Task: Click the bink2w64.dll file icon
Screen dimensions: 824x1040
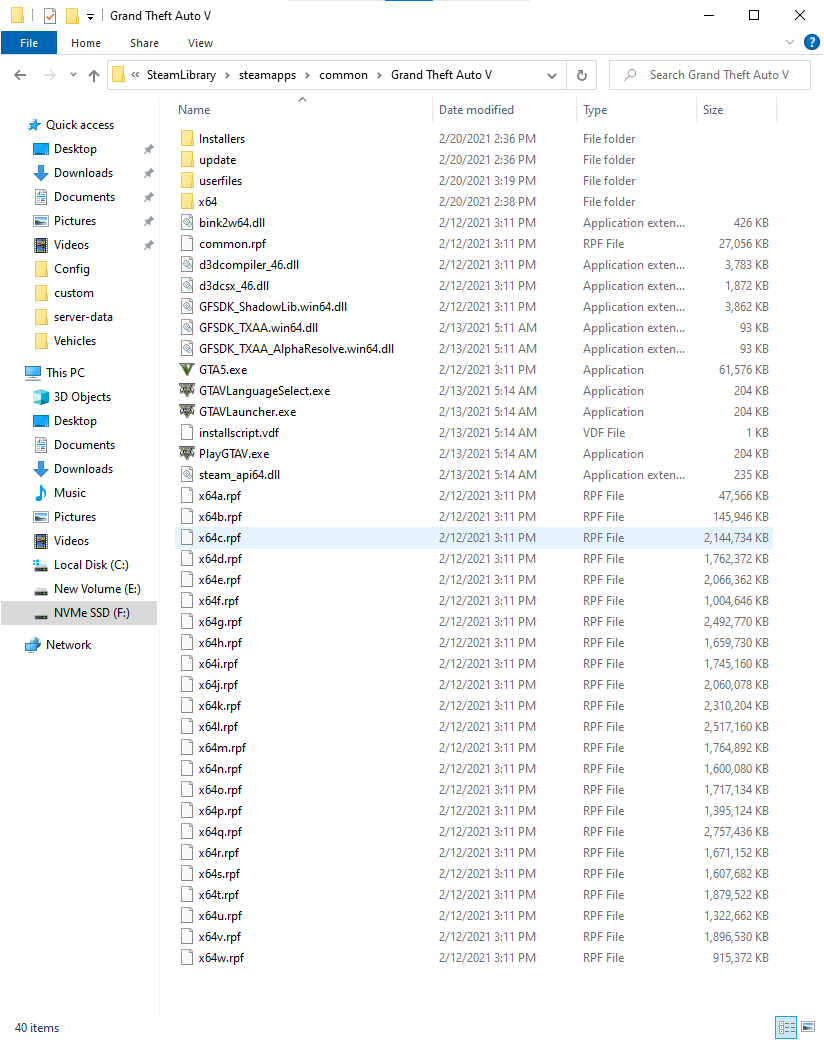Action: click(187, 222)
